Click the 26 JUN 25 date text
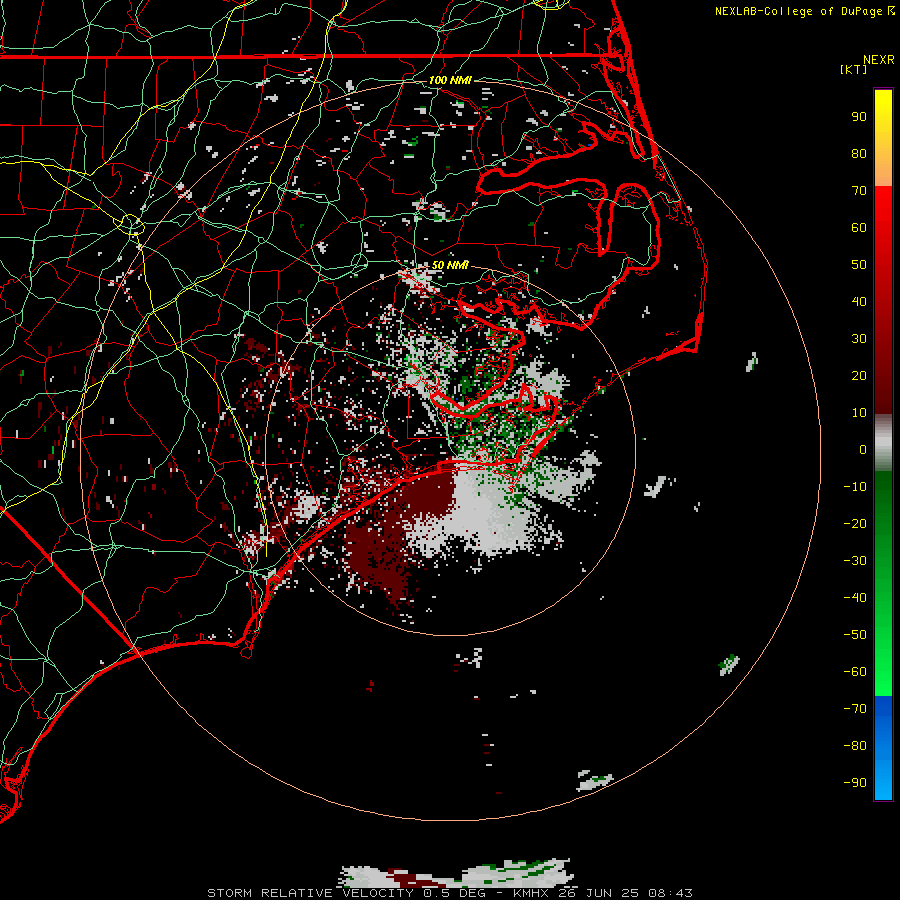 point(600,893)
